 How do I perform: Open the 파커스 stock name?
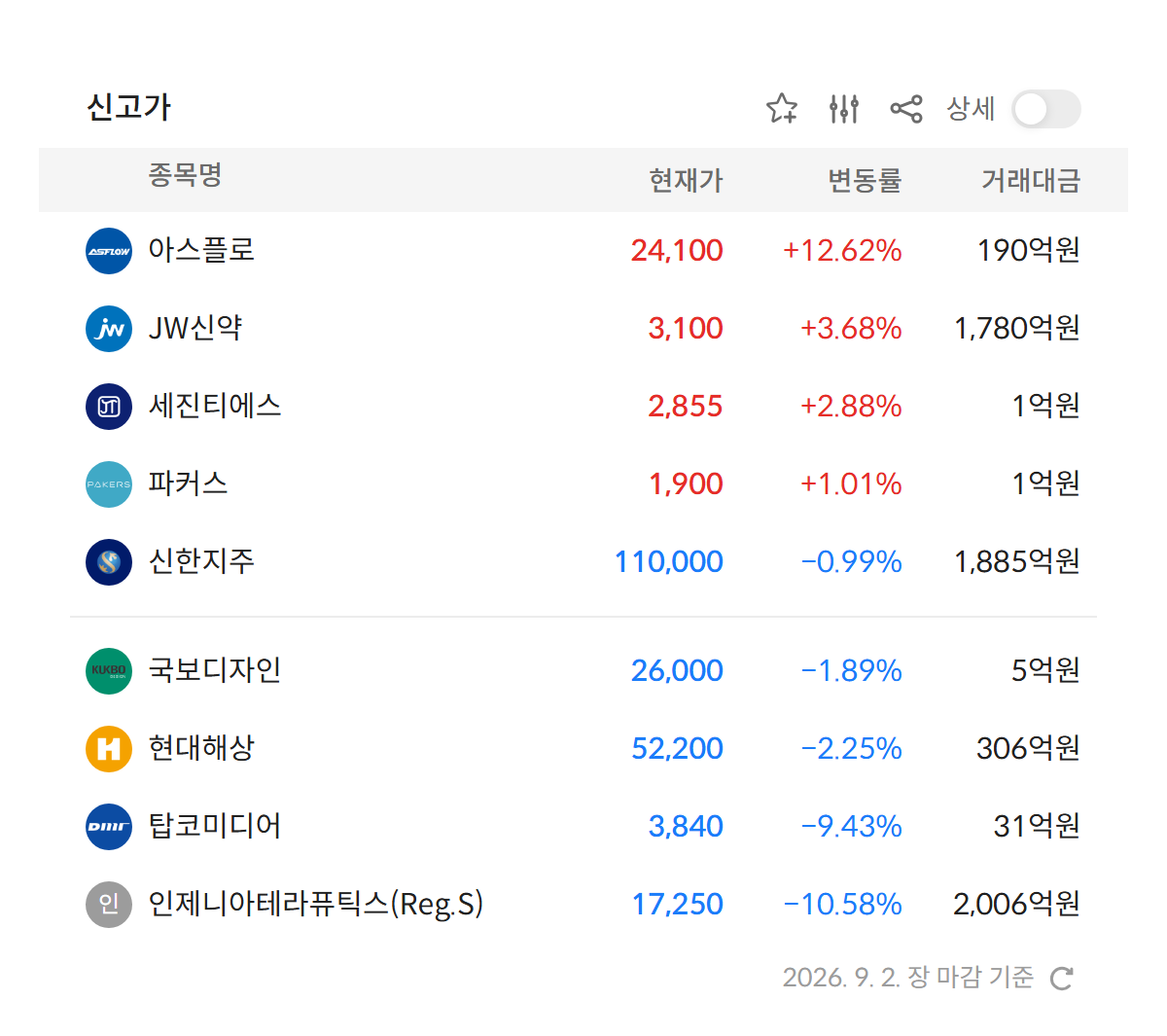click(x=188, y=483)
